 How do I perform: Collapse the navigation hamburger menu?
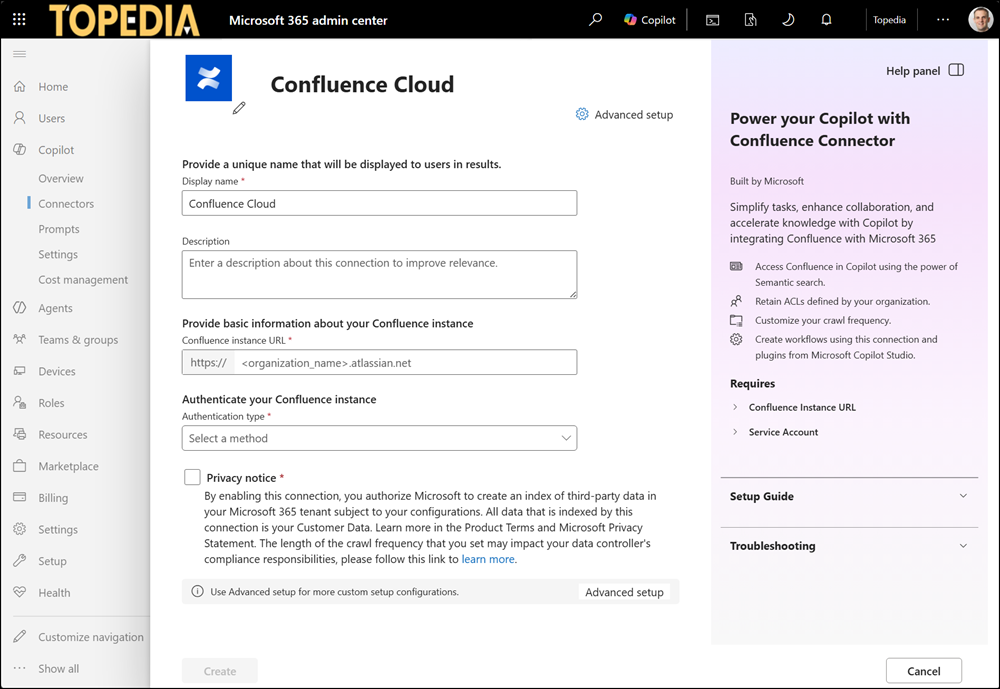[x=20, y=54]
